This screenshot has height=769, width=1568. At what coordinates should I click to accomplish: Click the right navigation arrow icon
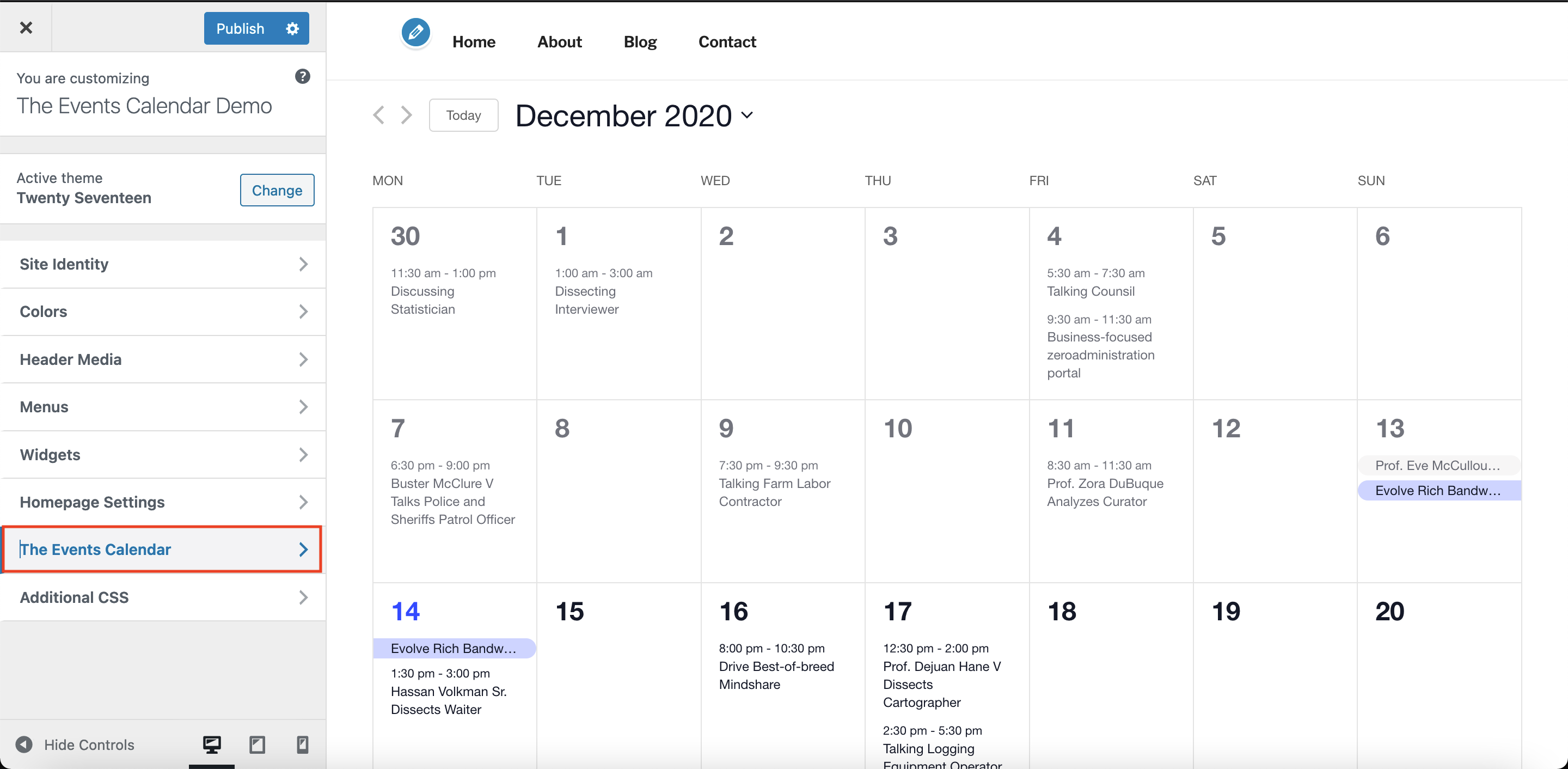[x=405, y=114]
